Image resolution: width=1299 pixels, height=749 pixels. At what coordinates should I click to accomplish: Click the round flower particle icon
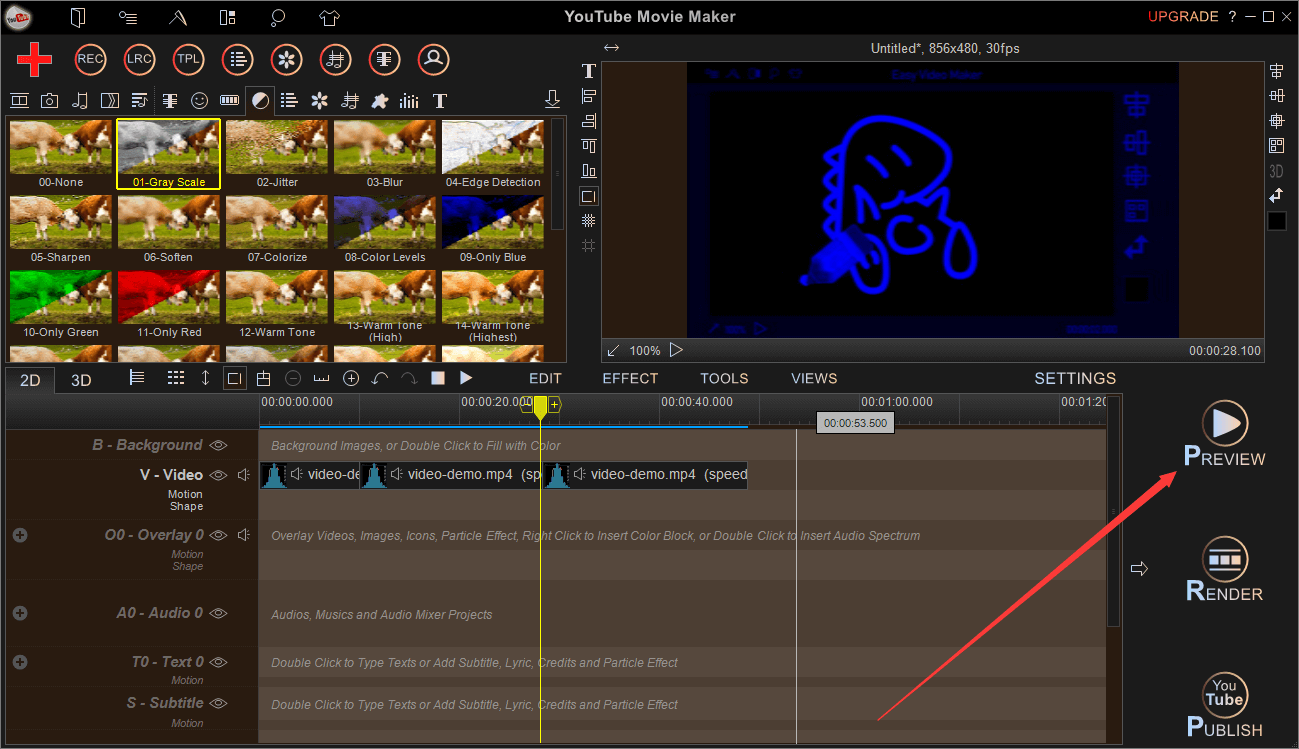286,60
